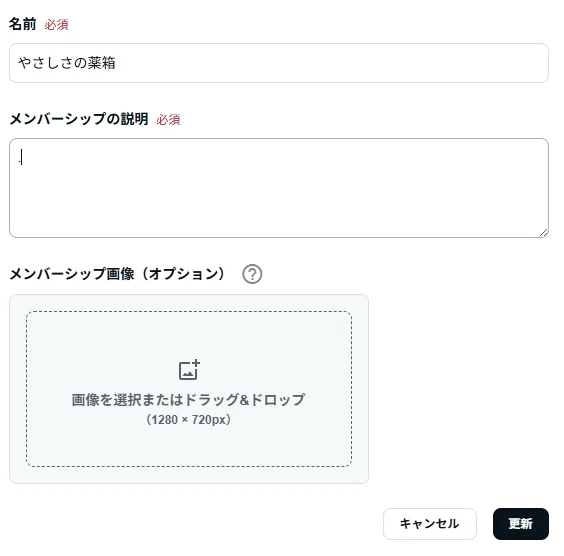Click the blinking text cursor in description
564x556 pixels.
point(22,157)
